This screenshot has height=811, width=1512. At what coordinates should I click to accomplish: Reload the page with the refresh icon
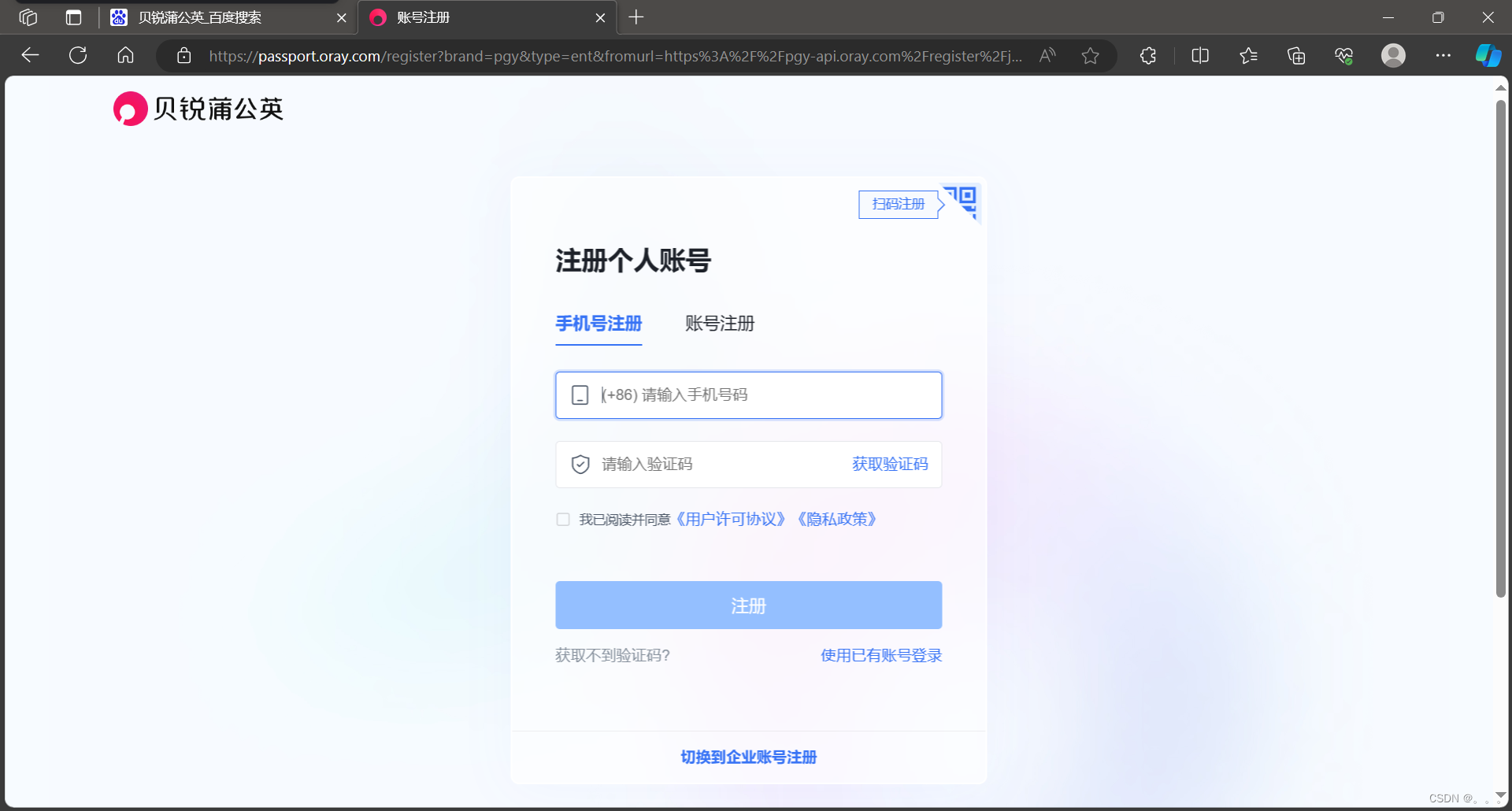[x=78, y=55]
